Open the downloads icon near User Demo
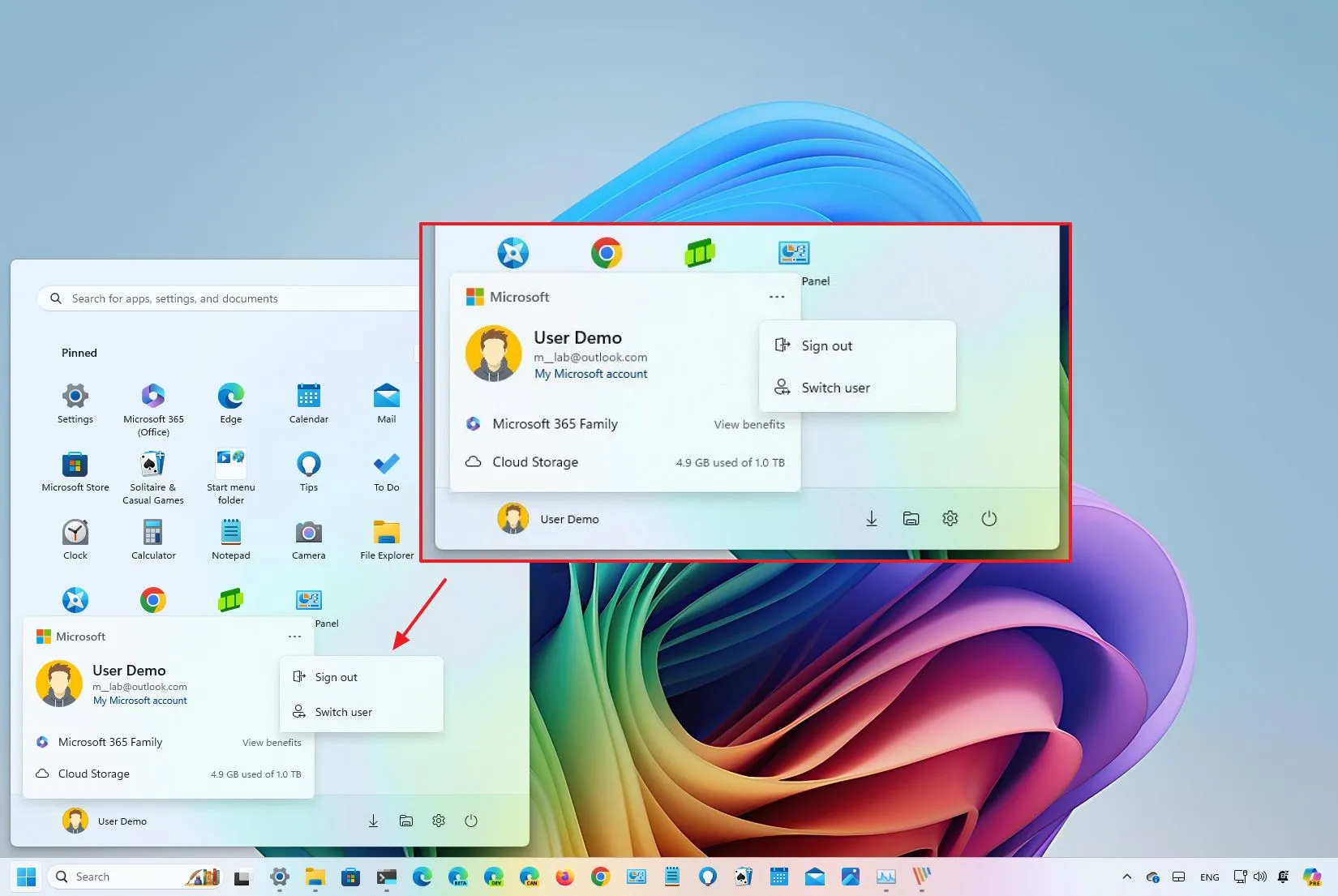Viewport: 1338px width, 896px height. [x=373, y=821]
